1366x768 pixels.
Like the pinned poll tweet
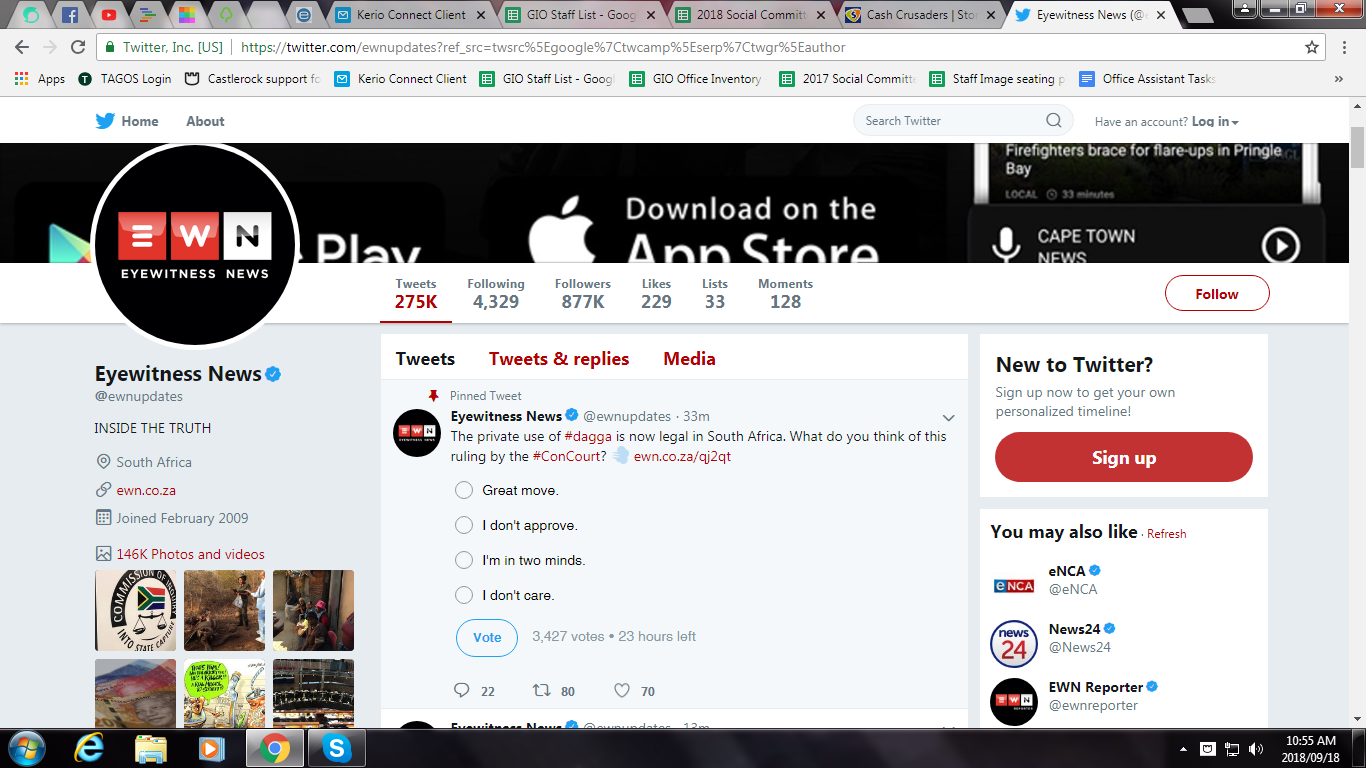point(621,690)
